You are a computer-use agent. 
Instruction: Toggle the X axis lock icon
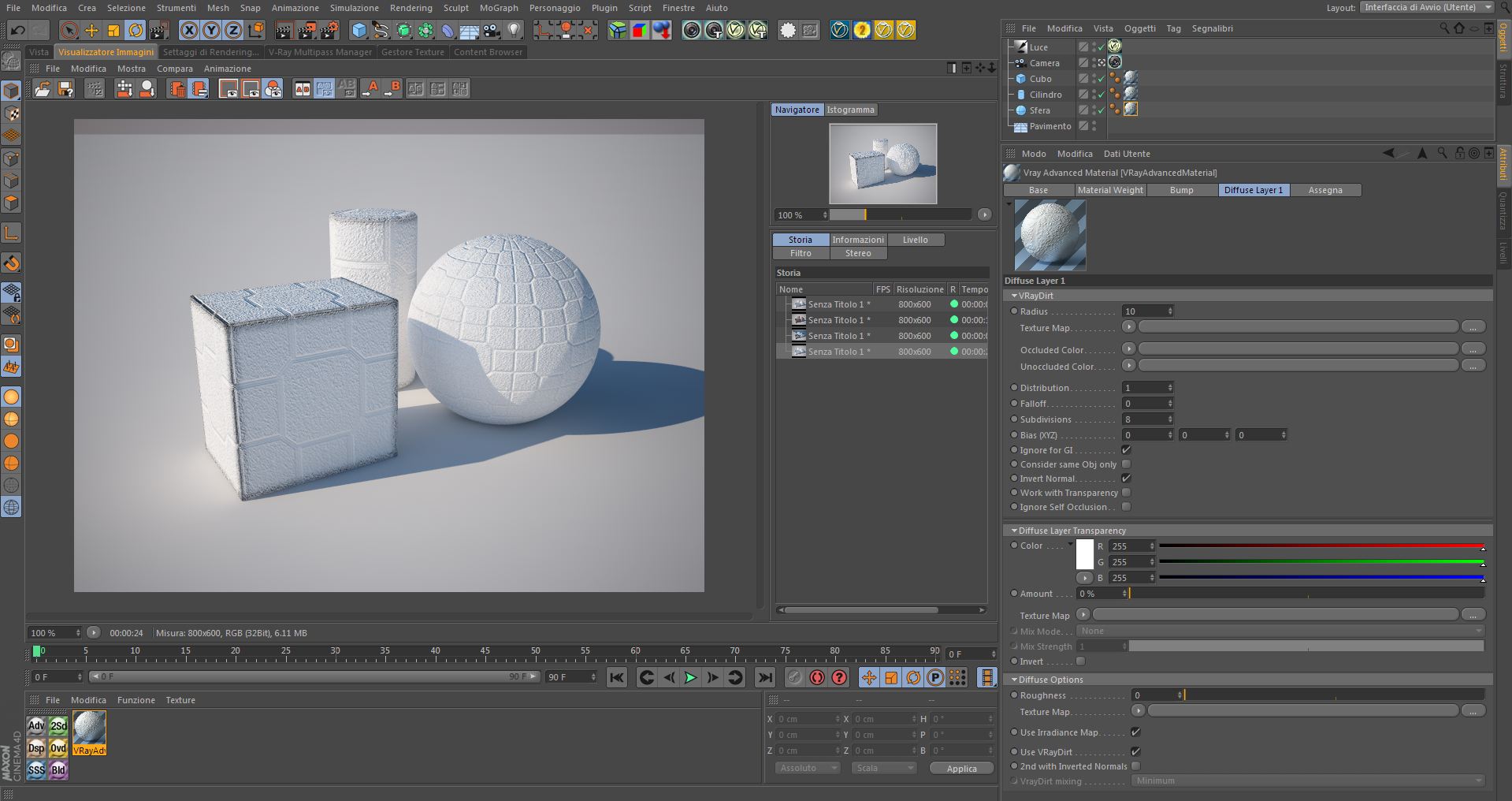(x=189, y=31)
